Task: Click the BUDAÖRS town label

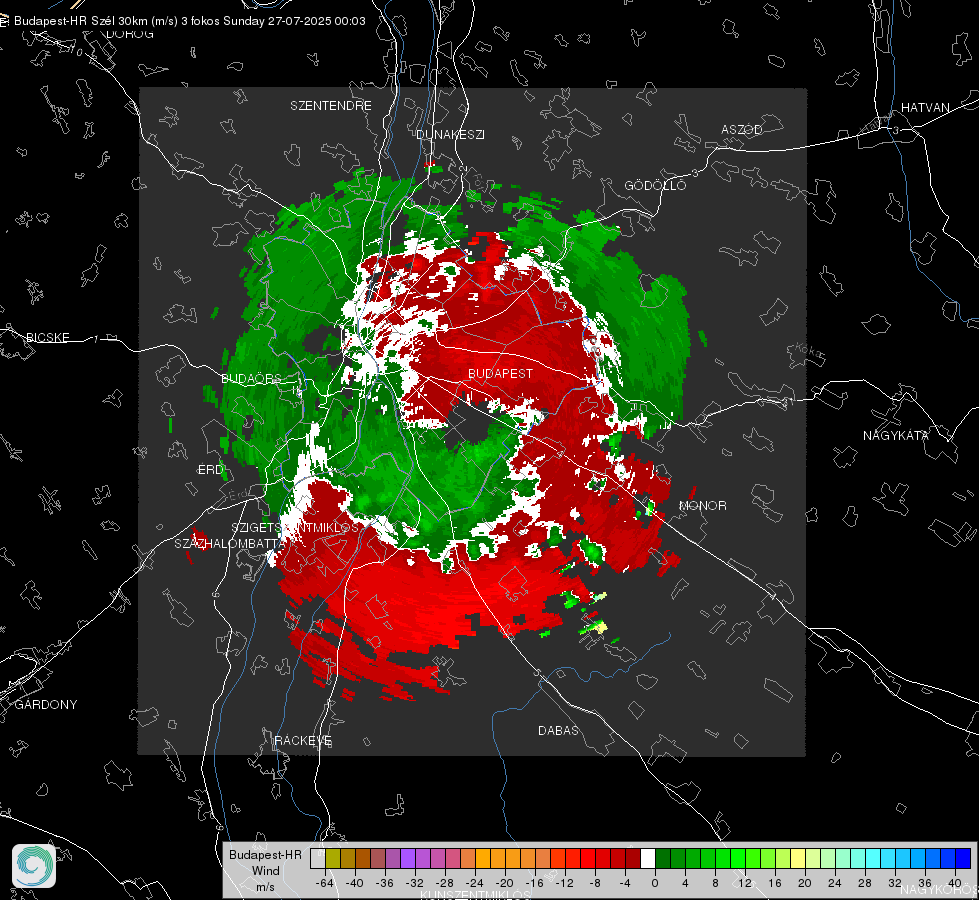Action: tap(252, 378)
